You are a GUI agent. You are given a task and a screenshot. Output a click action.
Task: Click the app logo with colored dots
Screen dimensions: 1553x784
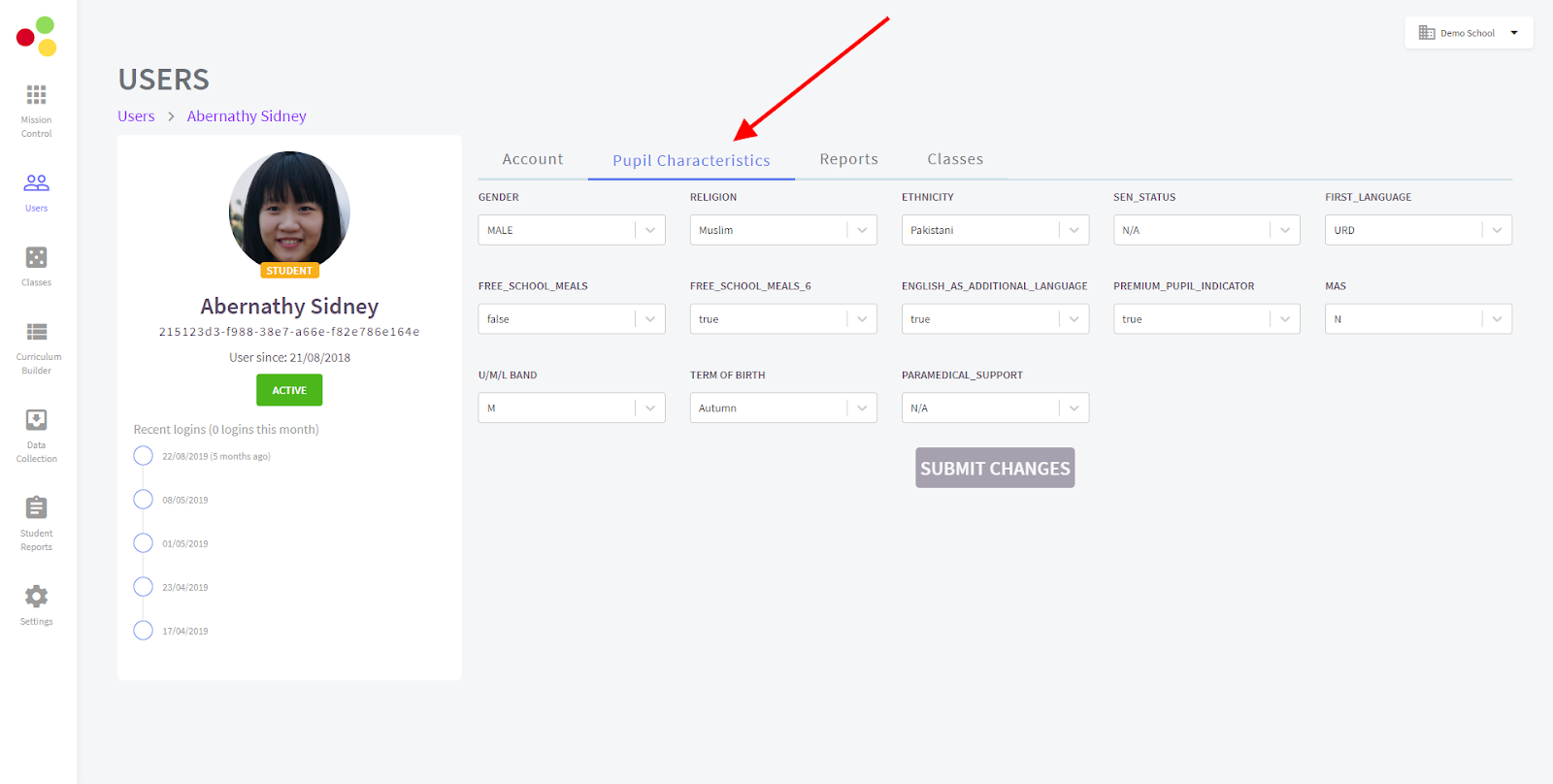point(37,36)
